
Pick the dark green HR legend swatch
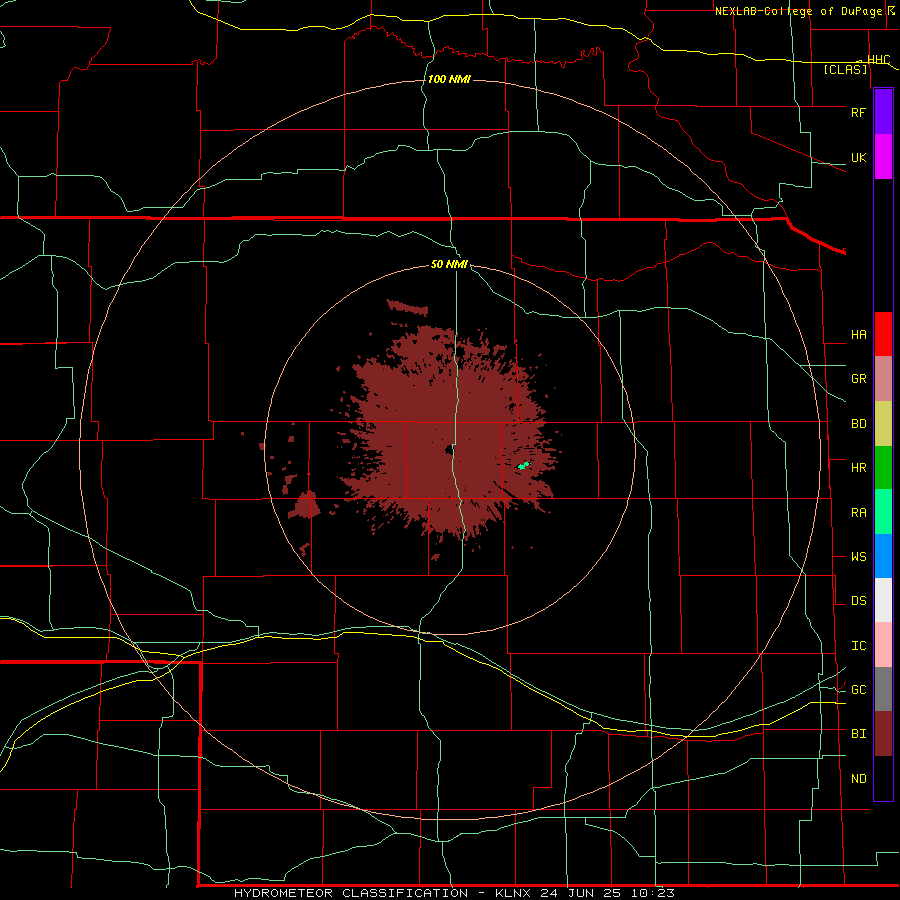tap(883, 467)
